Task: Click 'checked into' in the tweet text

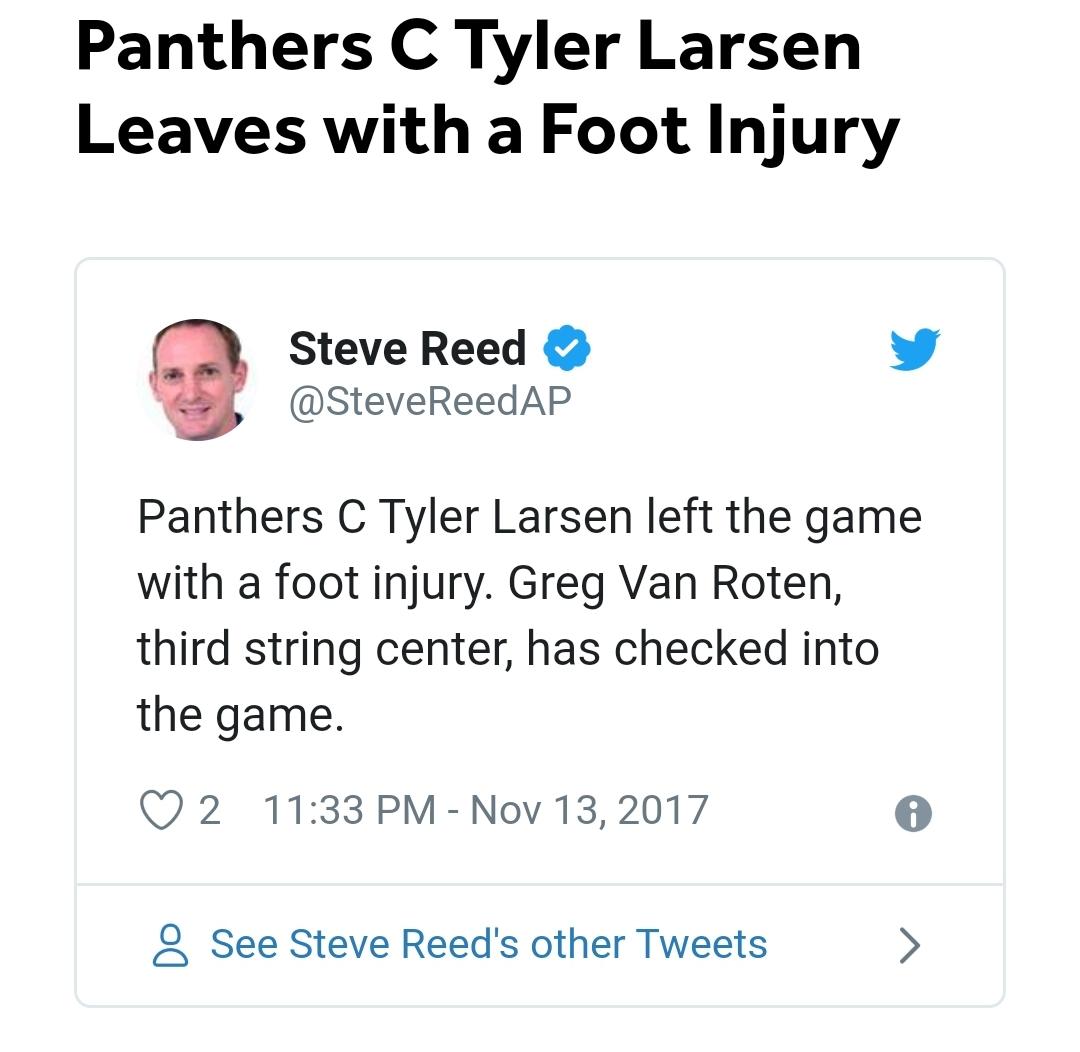Action: point(746,650)
